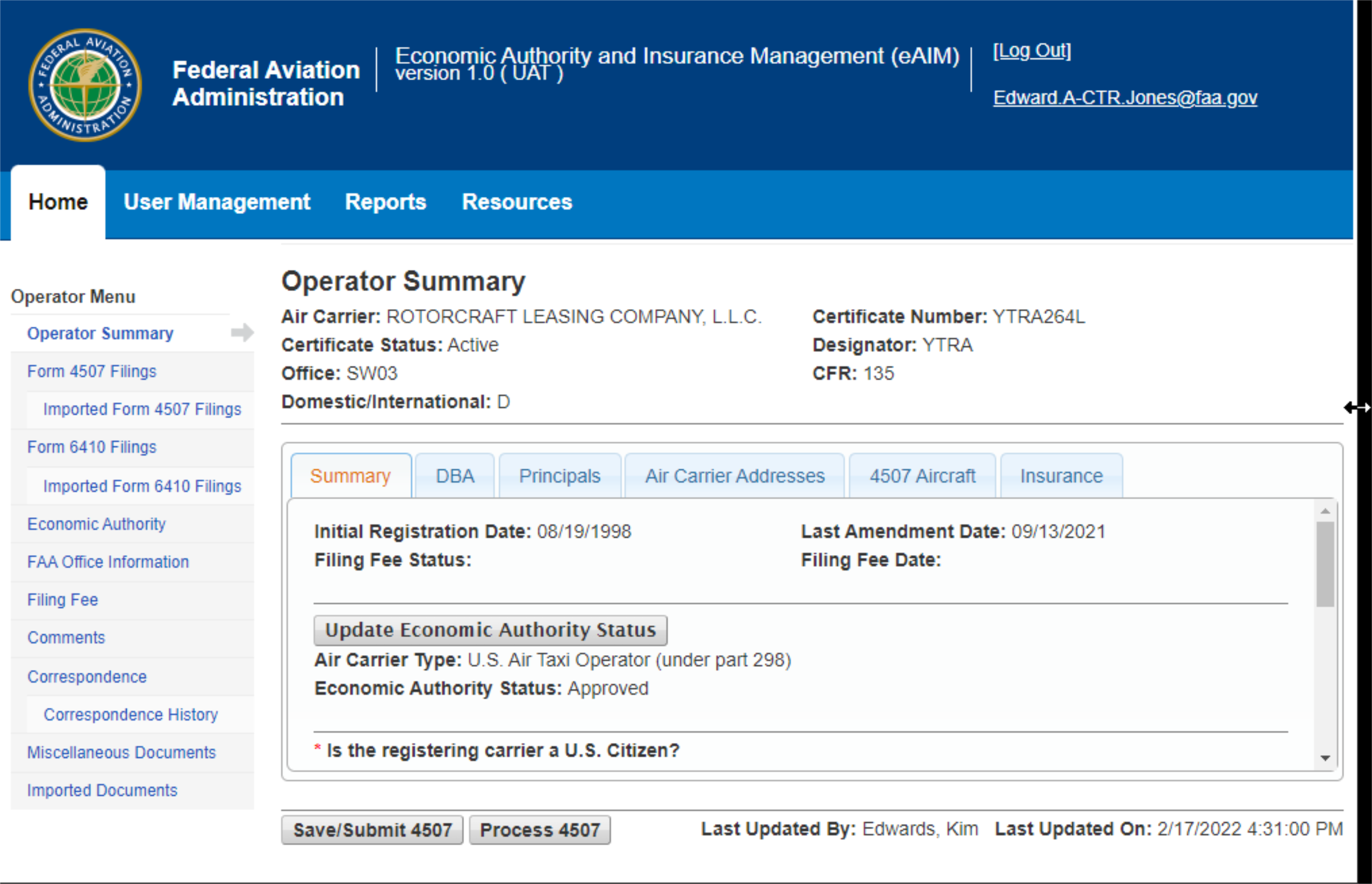Image resolution: width=1372 pixels, height=884 pixels.
Task: Open the User Management menu
Action: [x=217, y=202]
